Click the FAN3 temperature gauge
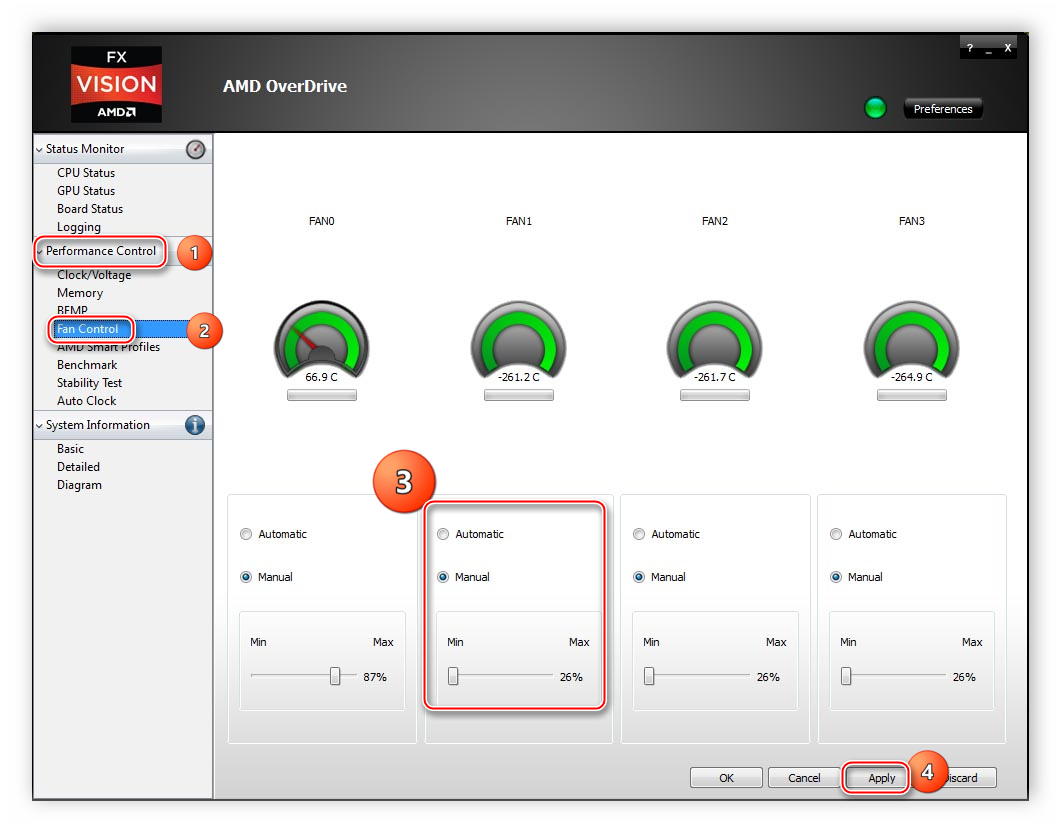 (x=911, y=345)
